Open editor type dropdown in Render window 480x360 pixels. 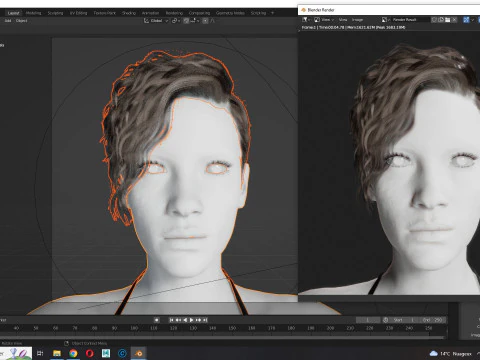pyautogui.click(x=306, y=20)
